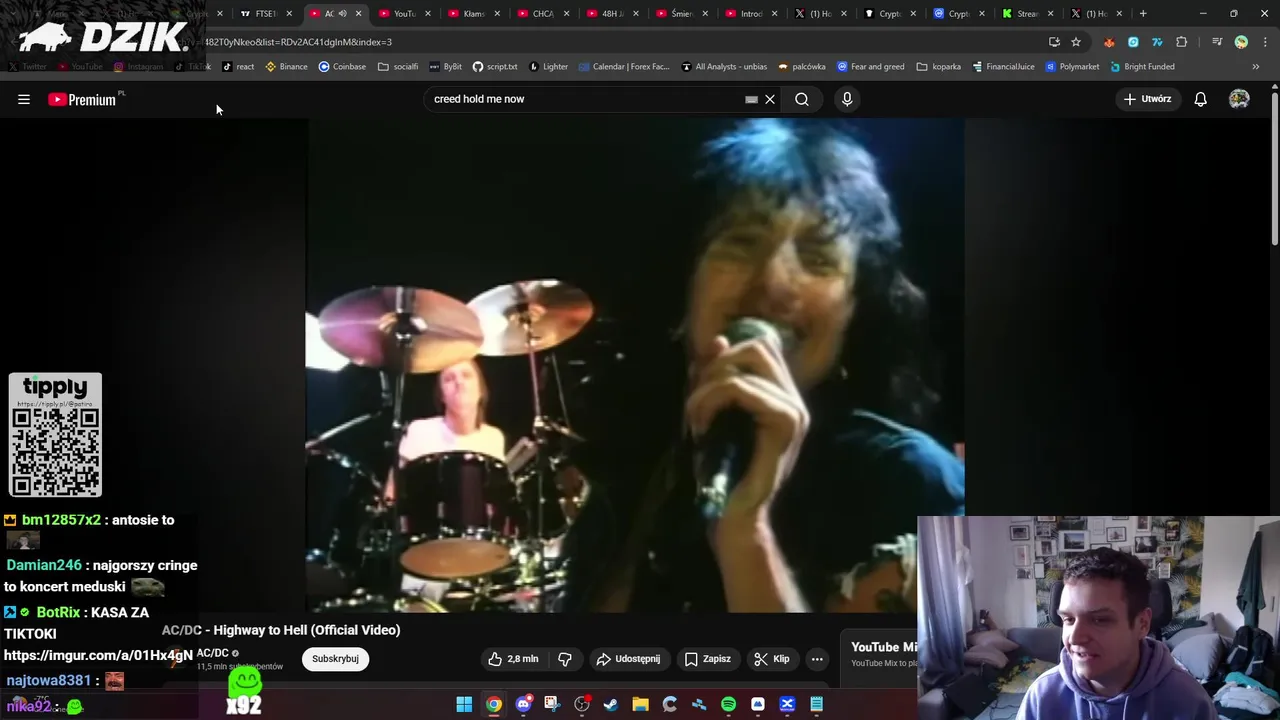Image resolution: width=1280 pixels, height=720 pixels.
Task: Open the Coinbase bookmark
Action: (x=342, y=67)
